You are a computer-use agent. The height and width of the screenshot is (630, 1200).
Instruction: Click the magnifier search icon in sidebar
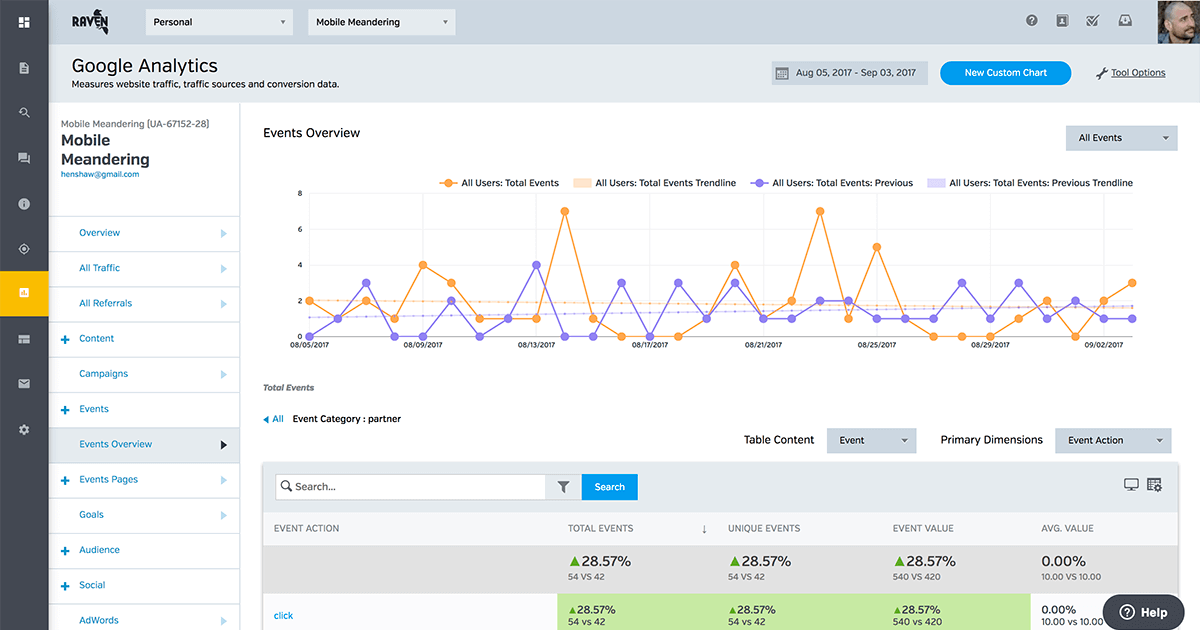coord(24,112)
